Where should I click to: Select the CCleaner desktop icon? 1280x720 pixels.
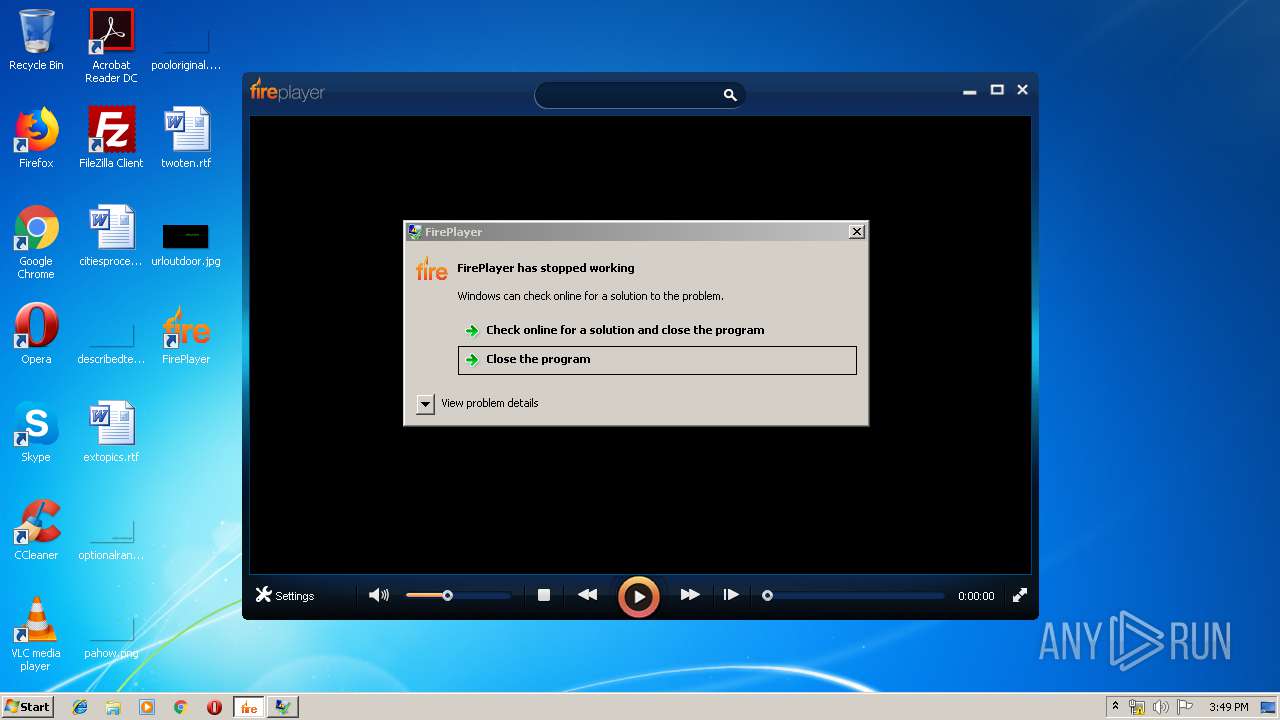coord(36,530)
